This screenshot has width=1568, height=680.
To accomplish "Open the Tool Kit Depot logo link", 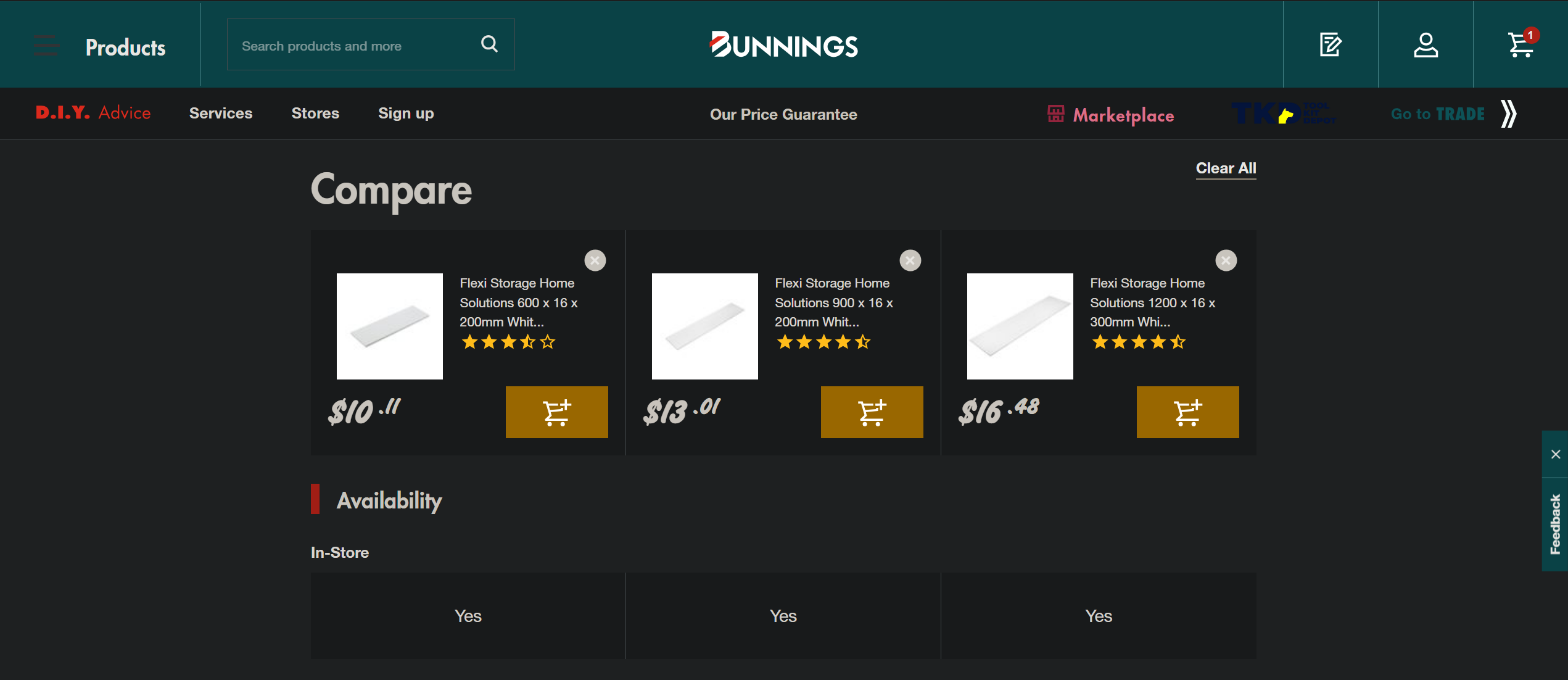I will click(x=1284, y=114).
